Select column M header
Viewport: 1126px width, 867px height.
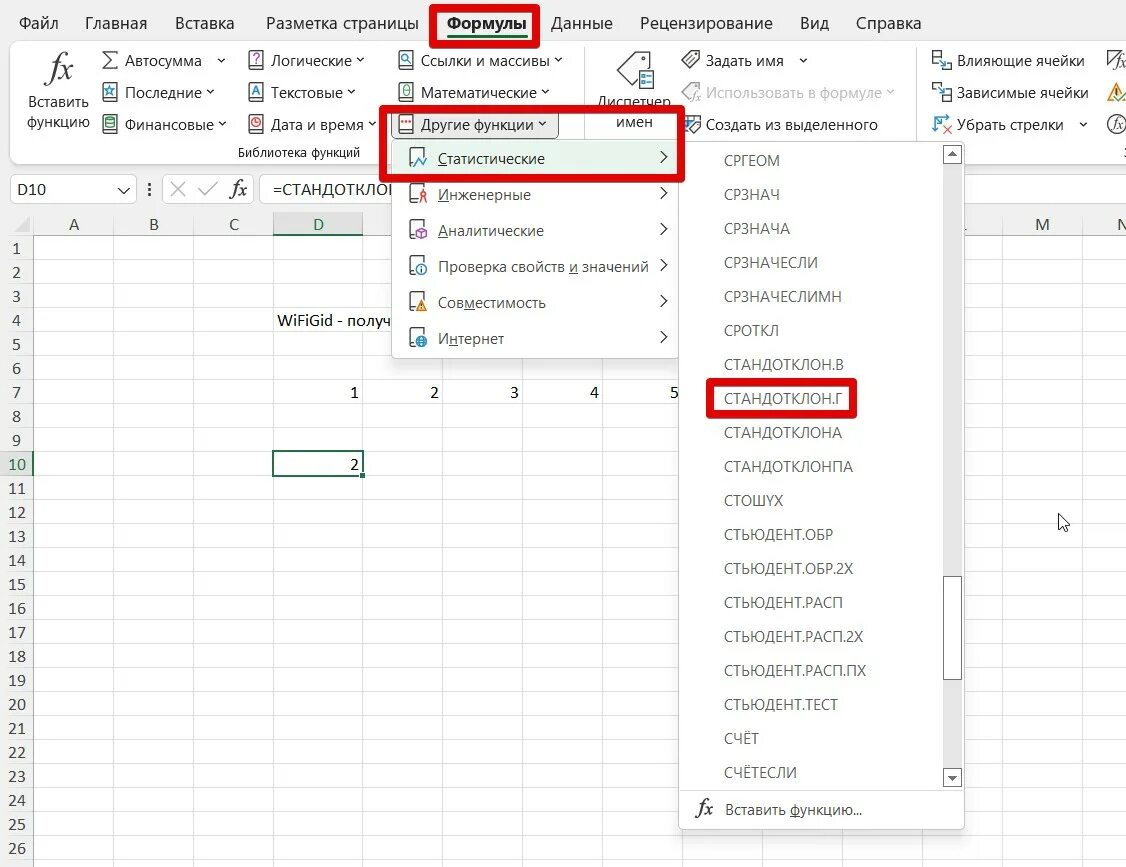1042,224
